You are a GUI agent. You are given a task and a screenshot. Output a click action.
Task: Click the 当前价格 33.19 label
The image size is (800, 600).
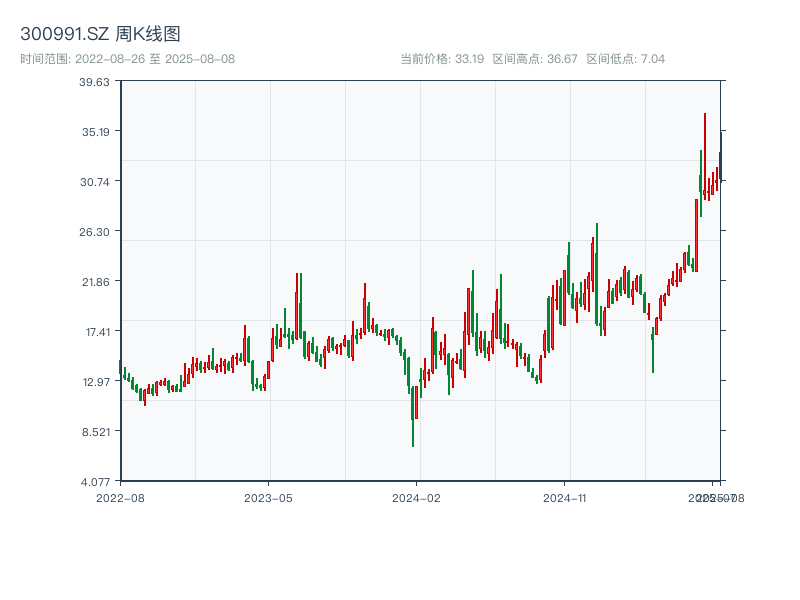click(441, 59)
